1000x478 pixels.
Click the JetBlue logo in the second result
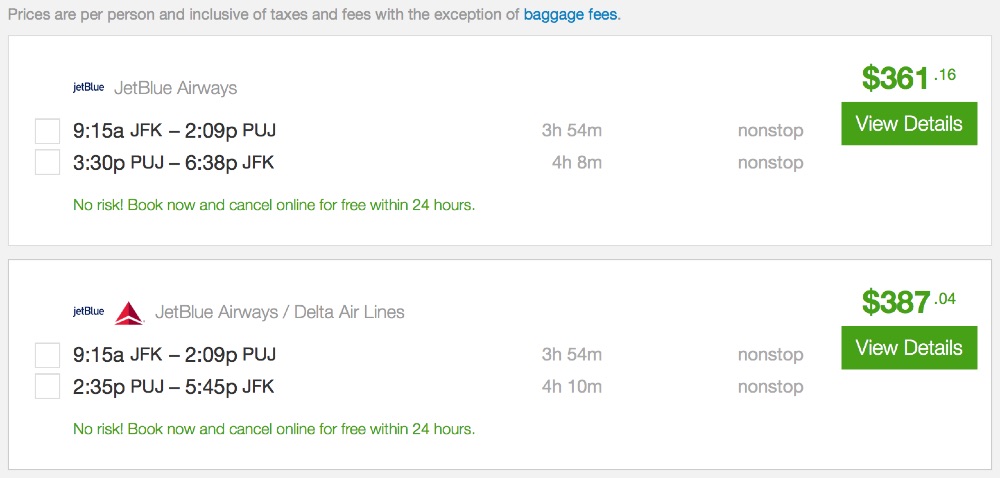click(x=88, y=312)
